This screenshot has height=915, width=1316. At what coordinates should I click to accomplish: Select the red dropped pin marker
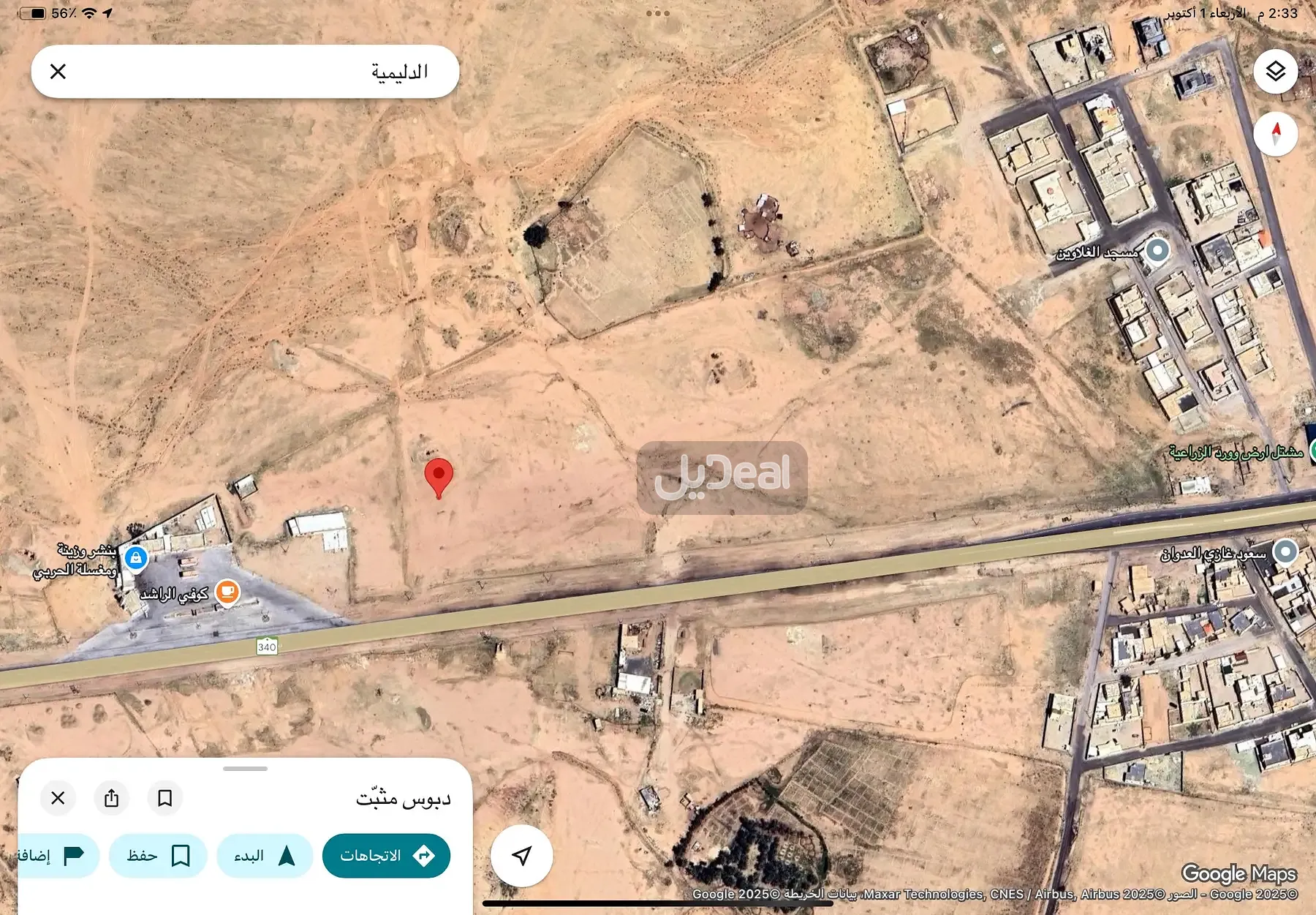coord(439,478)
